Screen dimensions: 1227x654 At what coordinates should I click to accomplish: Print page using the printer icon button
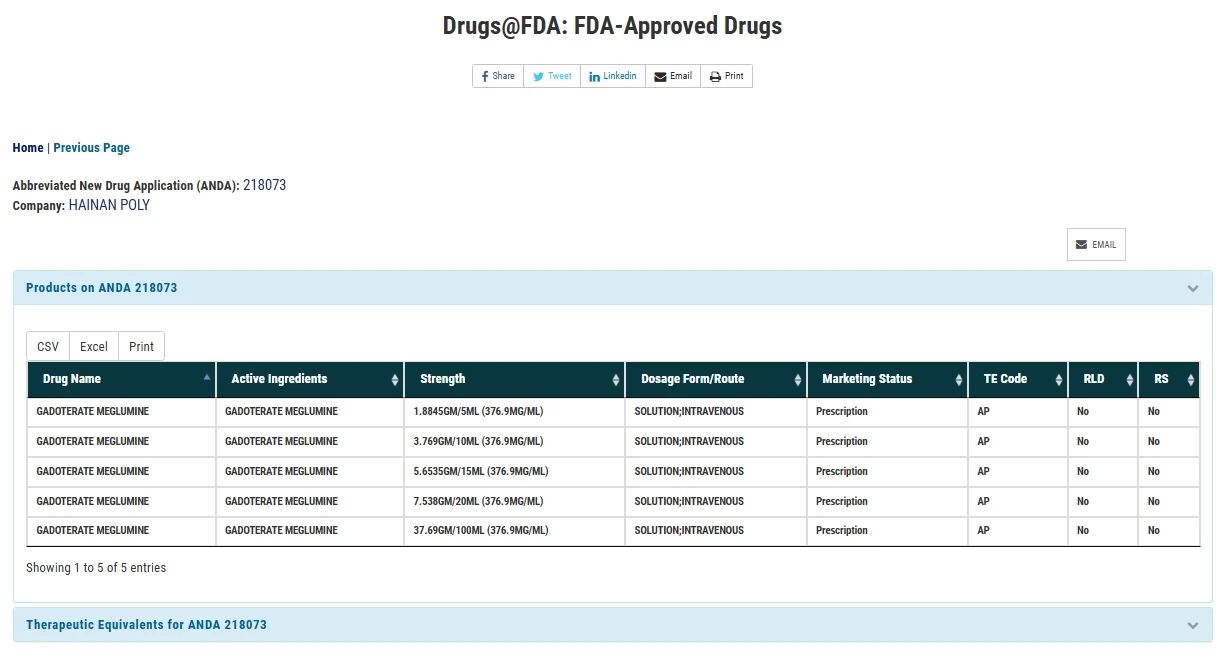point(727,76)
